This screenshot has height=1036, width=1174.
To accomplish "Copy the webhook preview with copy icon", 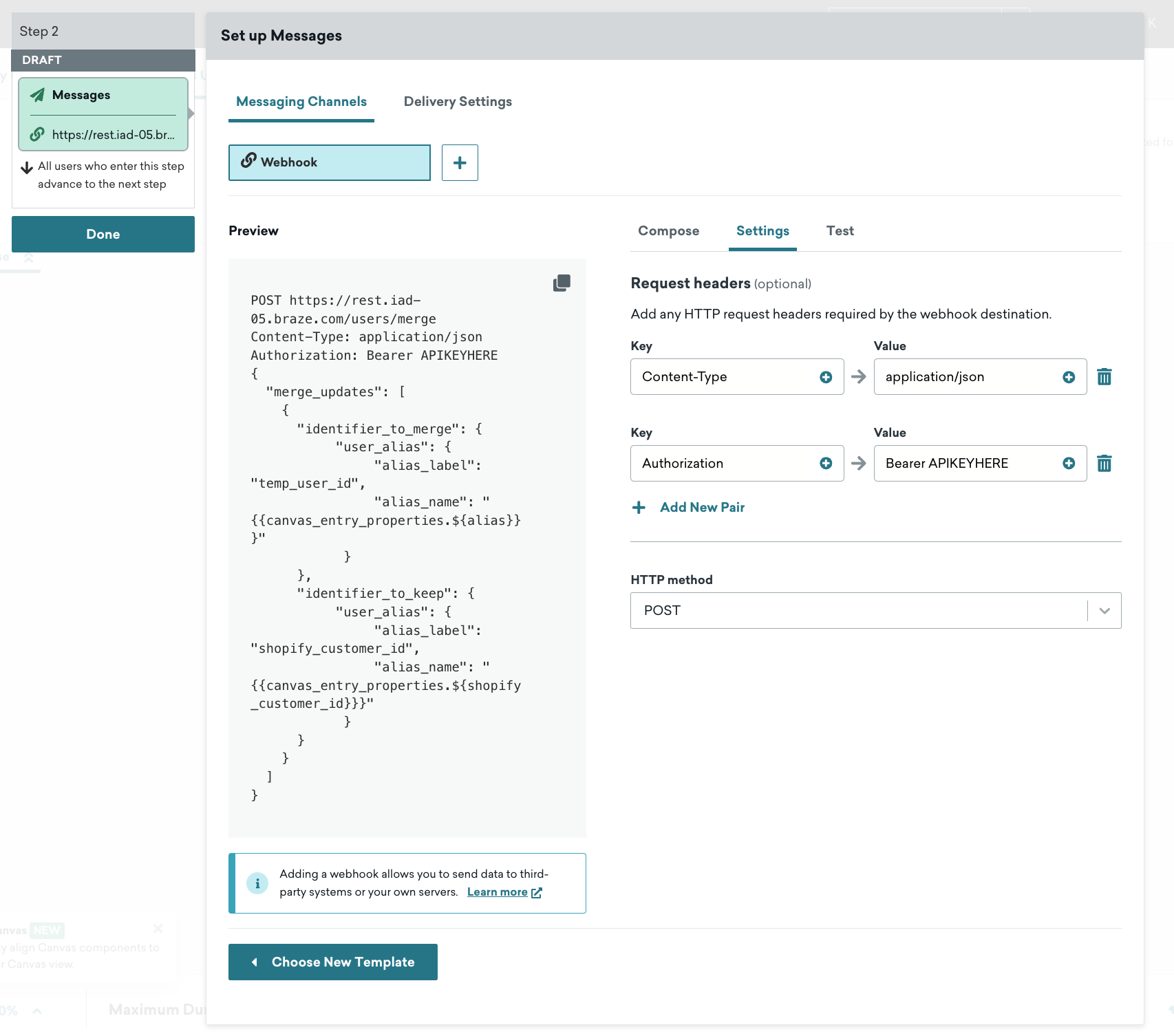I will (562, 283).
